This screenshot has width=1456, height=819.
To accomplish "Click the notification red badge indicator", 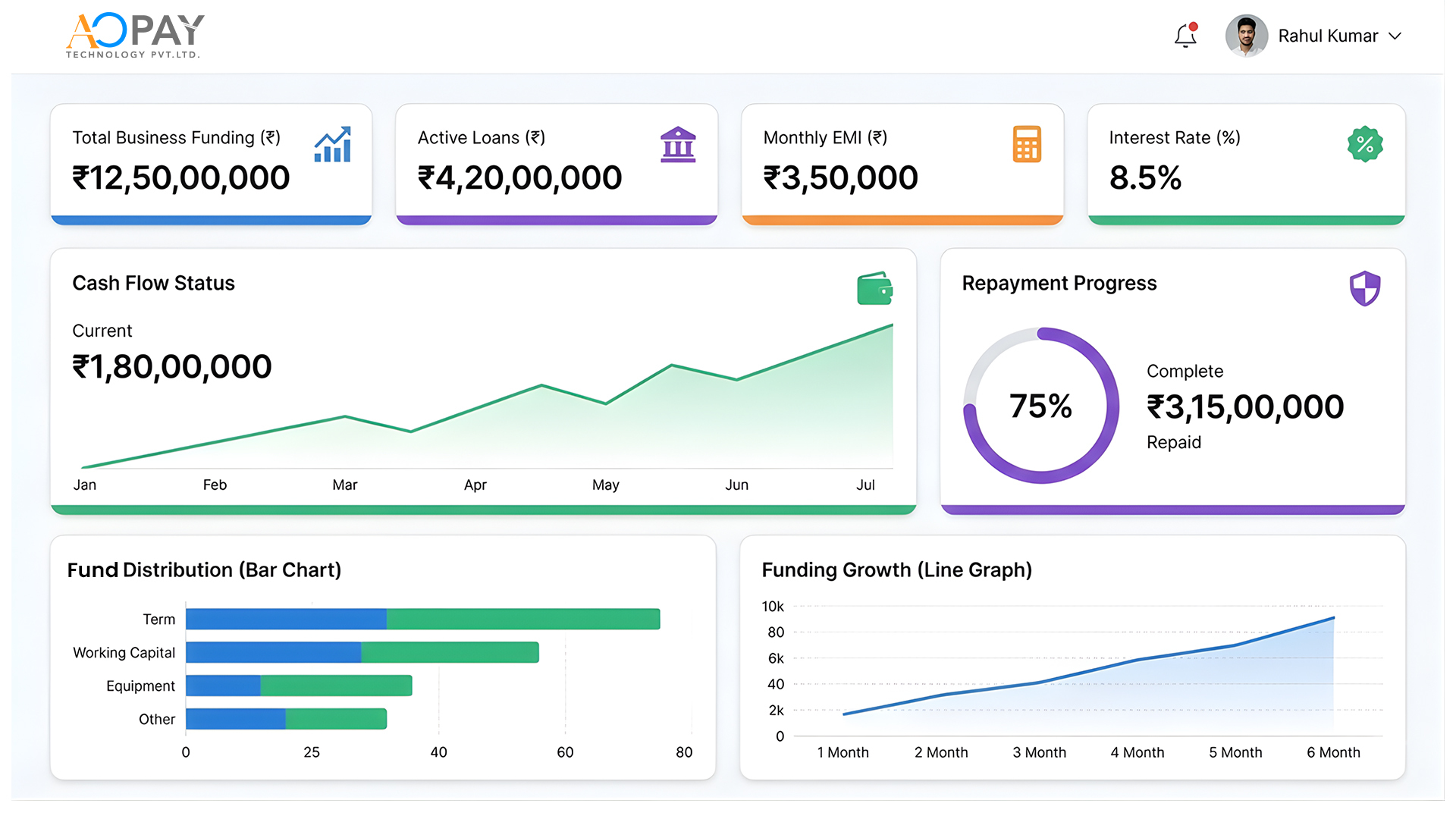I will point(1194,26).
